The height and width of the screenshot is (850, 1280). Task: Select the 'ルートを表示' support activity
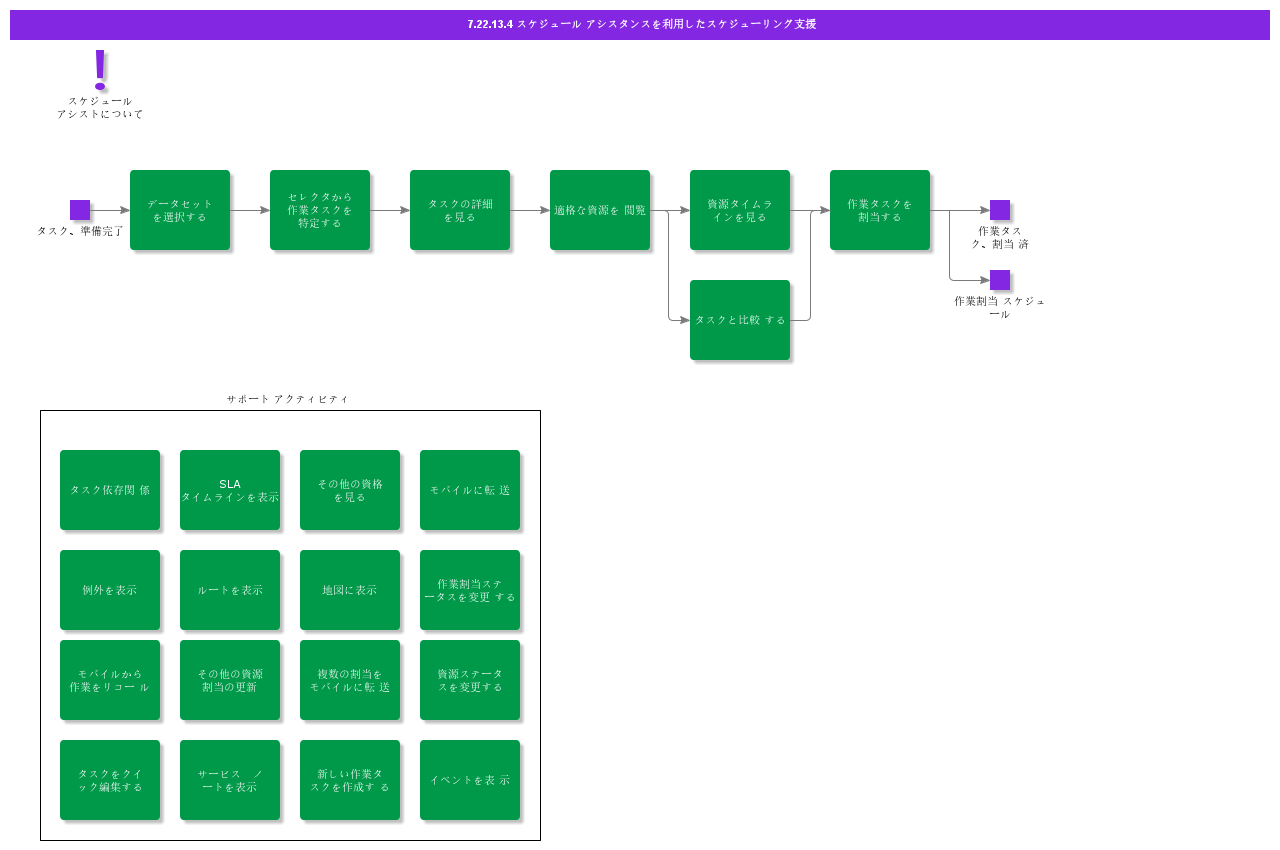[x=230, y=590]
